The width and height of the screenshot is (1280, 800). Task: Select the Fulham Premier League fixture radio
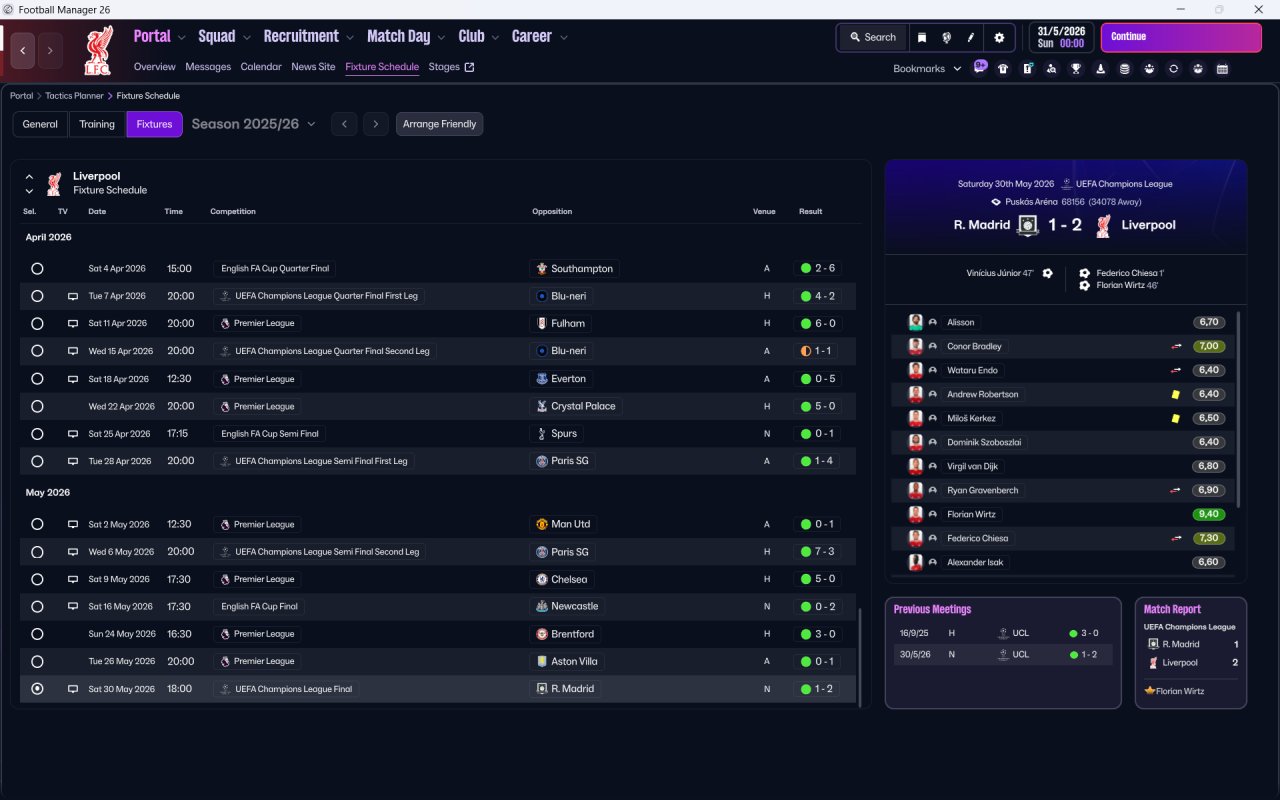coord(37,324)
